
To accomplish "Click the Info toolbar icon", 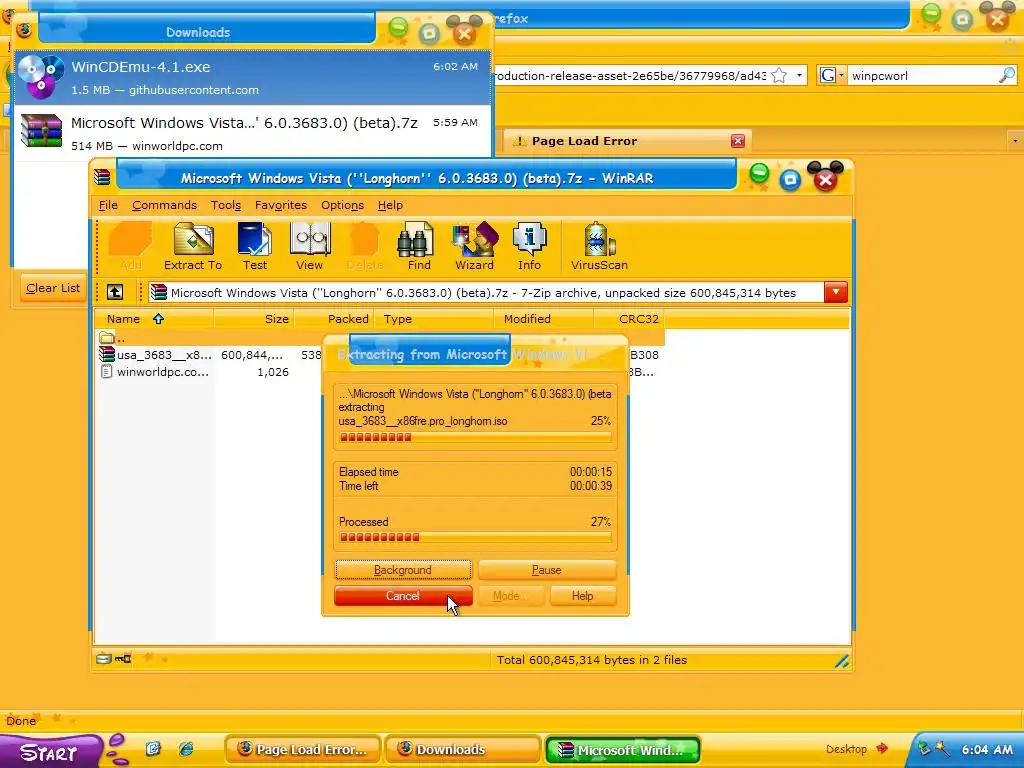I will pos(529,246).
